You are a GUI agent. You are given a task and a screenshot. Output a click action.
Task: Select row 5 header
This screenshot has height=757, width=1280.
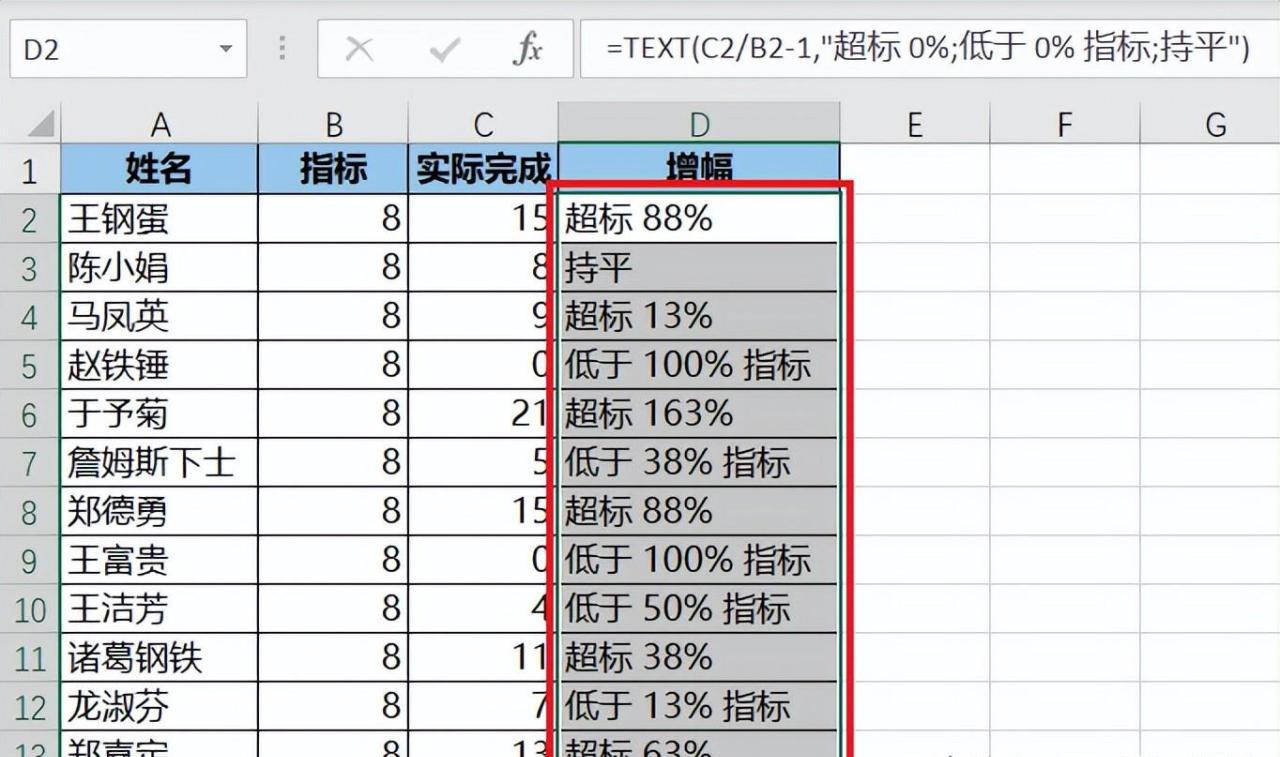(29, 365)
